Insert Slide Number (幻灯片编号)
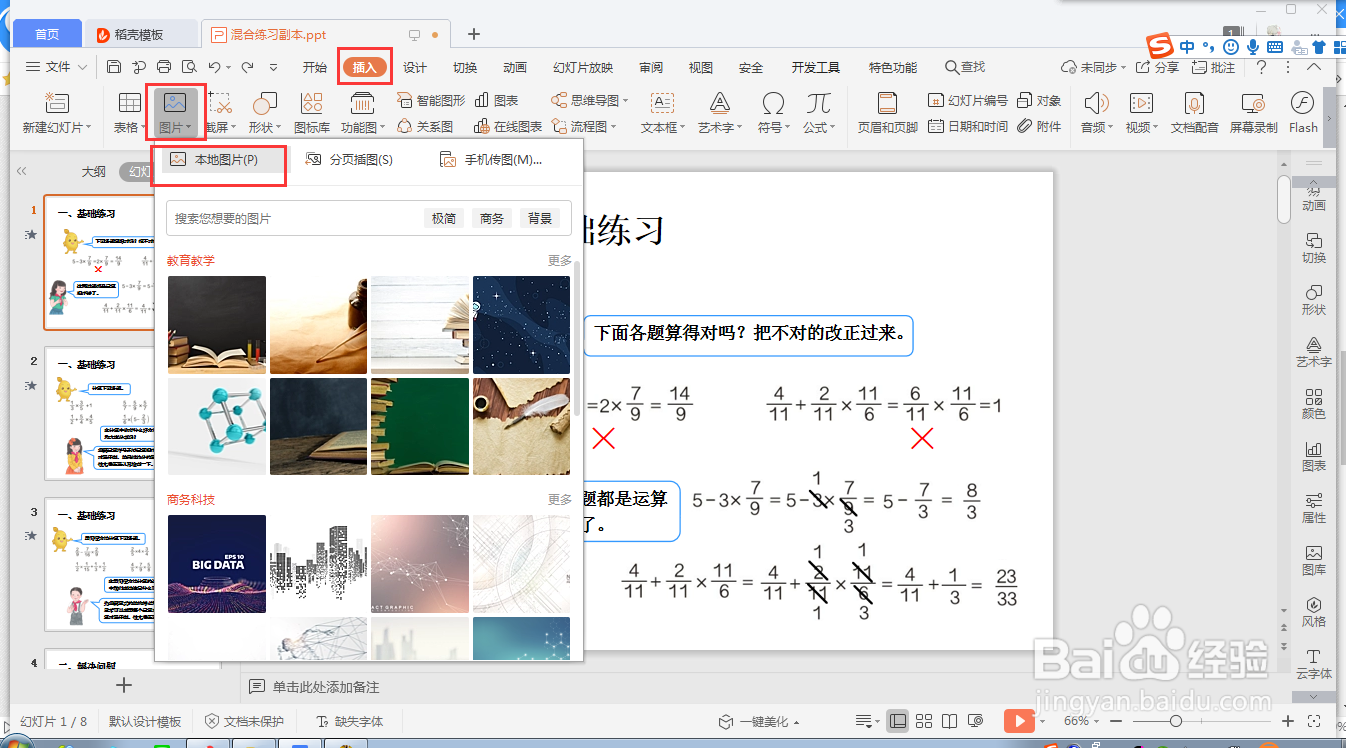Screen dimensions: 1346x748 pos(968,100)
